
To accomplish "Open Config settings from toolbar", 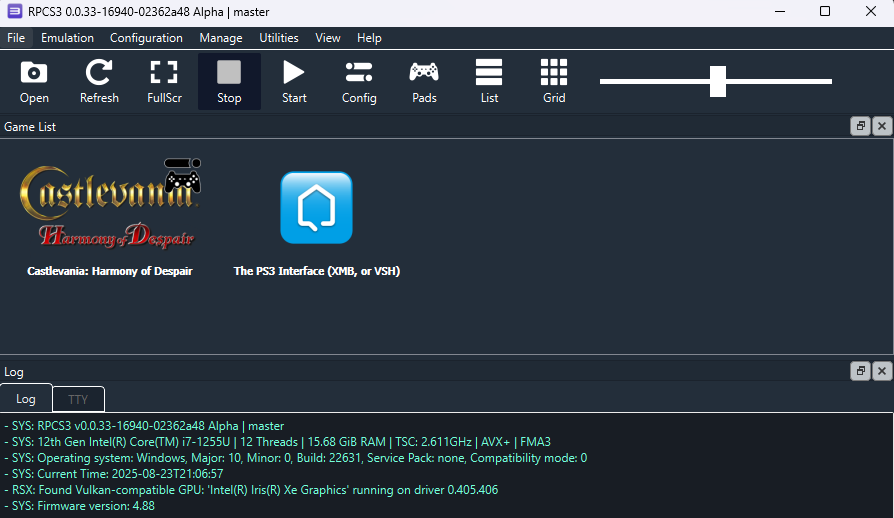I will coord(359,81).
